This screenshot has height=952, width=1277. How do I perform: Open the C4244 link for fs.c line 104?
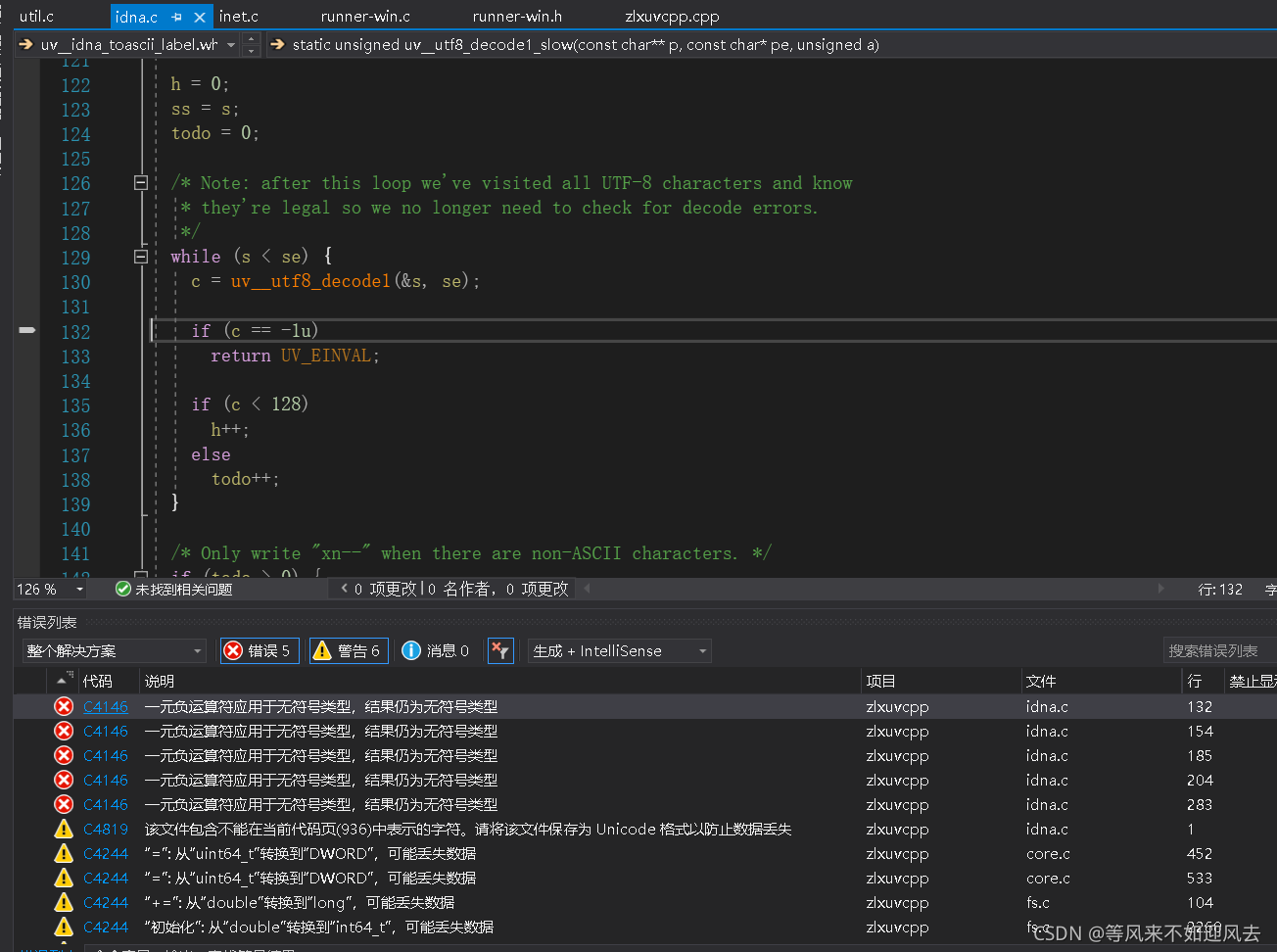[x=106, y=902]
